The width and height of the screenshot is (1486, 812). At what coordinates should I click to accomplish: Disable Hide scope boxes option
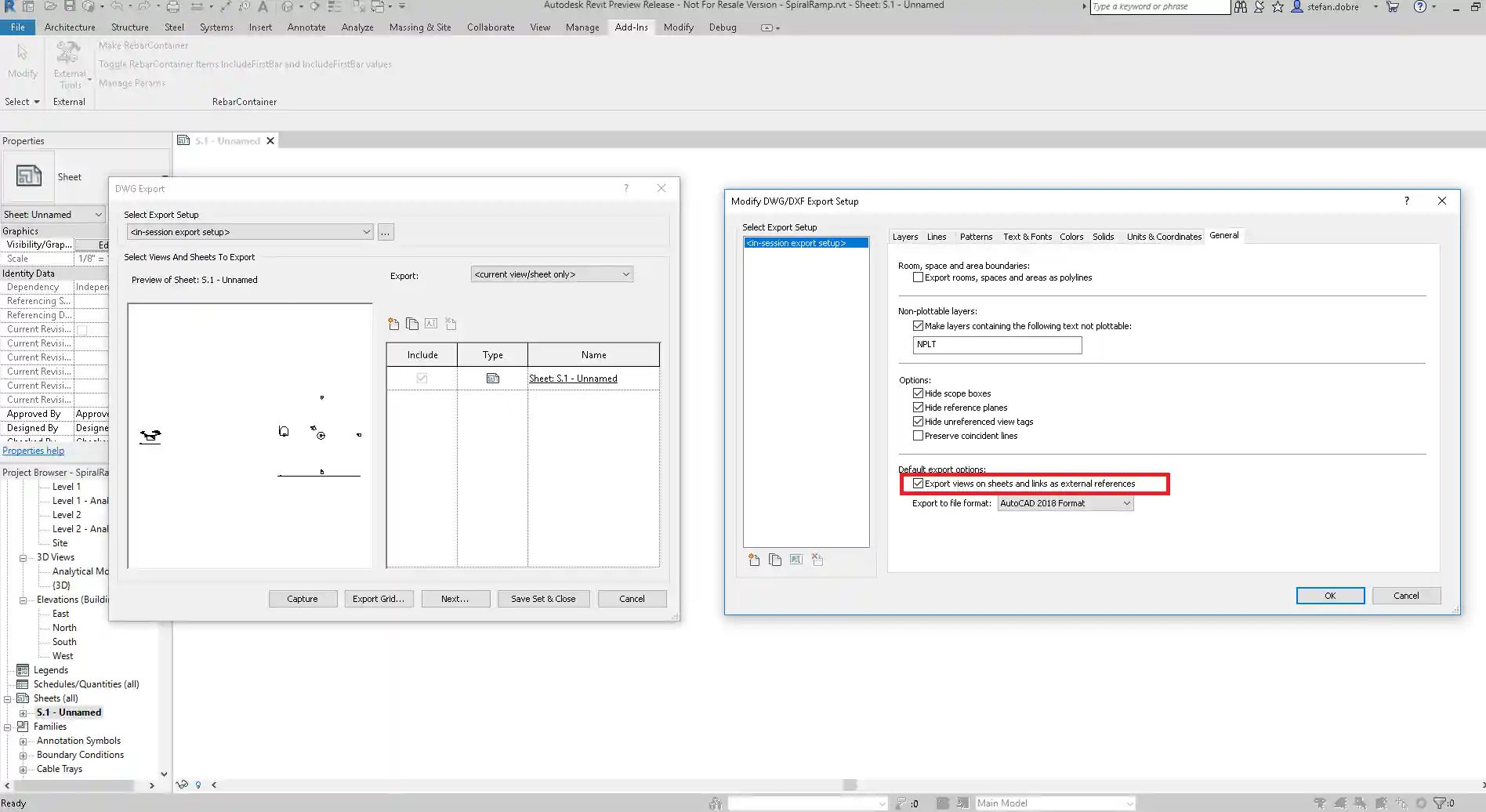(x=918, y=393)
